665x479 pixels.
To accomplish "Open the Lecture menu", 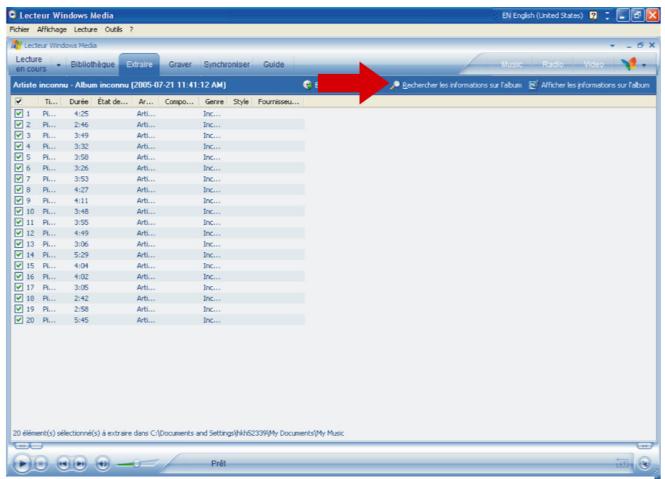I will [85, 29].
